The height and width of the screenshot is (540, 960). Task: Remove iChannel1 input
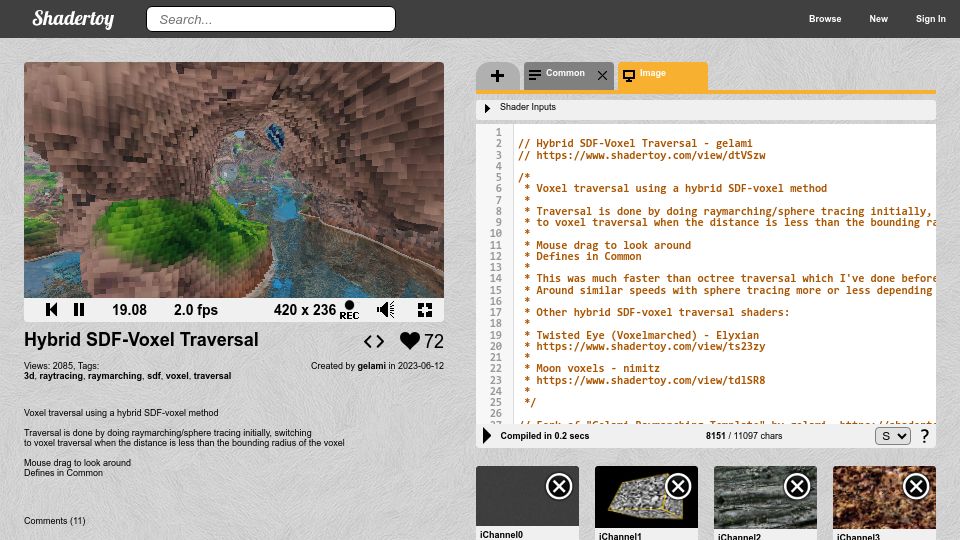click(678, 487)
